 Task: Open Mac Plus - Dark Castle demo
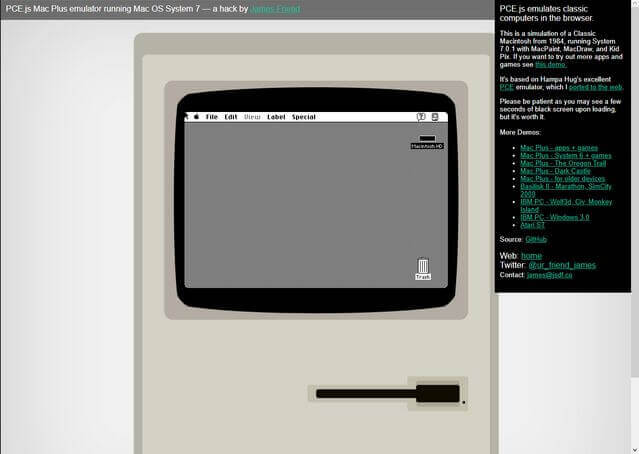tap(555, 171)
